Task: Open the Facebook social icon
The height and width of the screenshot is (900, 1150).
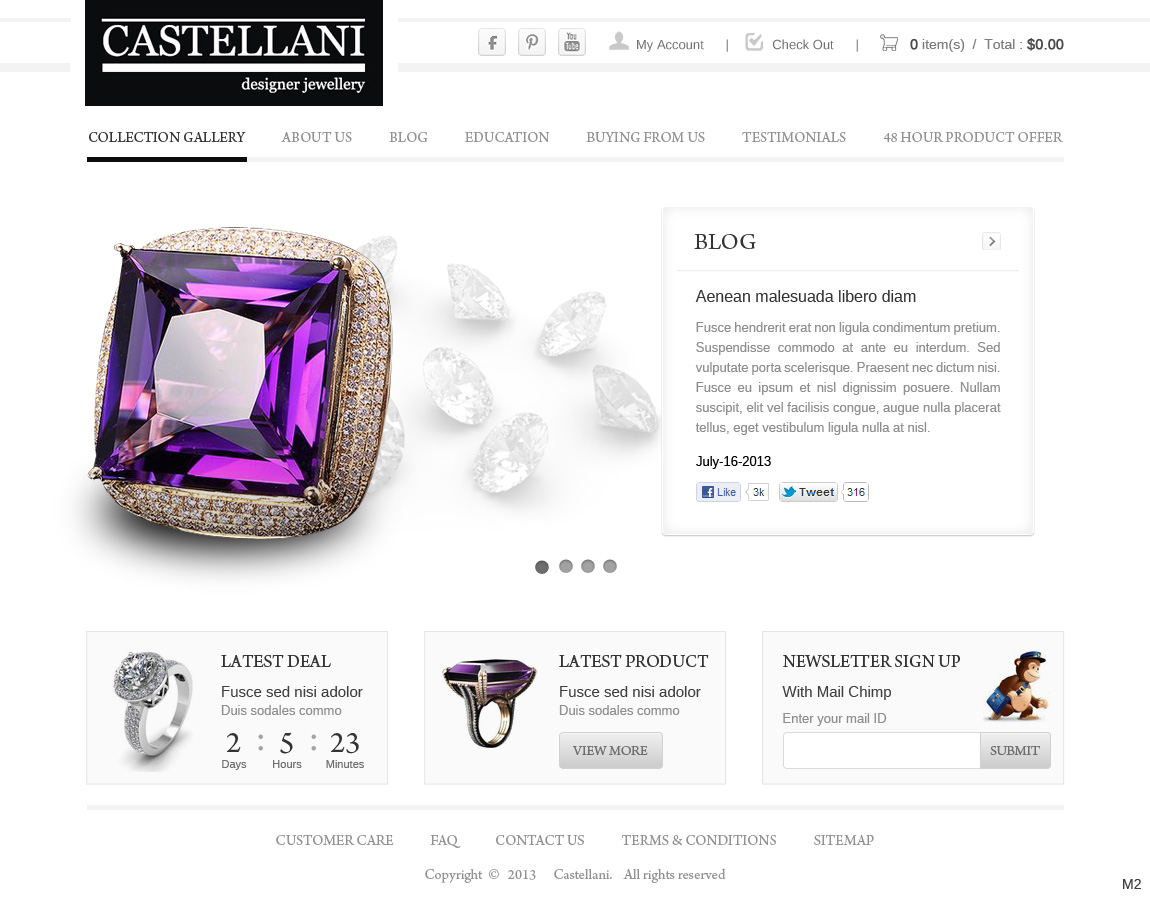Action: (x=492, y=43)
